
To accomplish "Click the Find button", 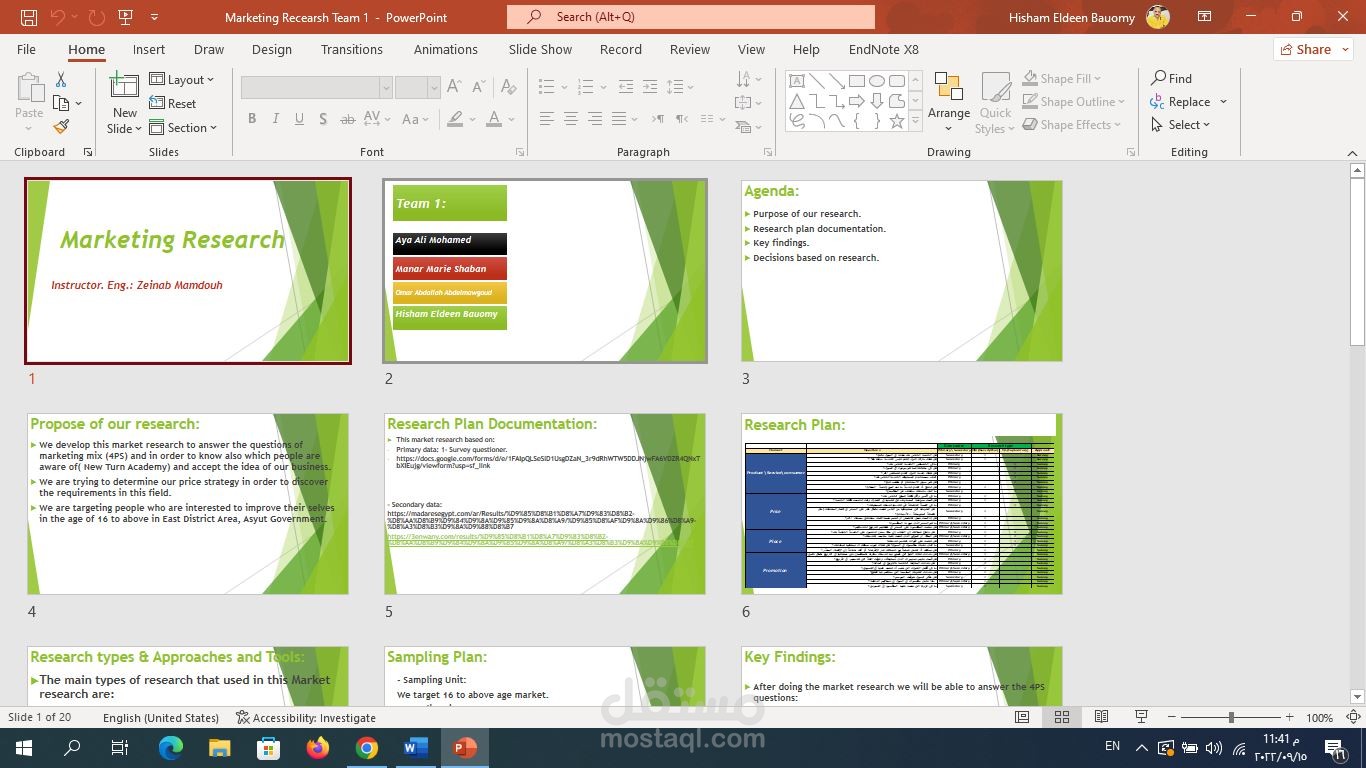I will point(1171,78).
